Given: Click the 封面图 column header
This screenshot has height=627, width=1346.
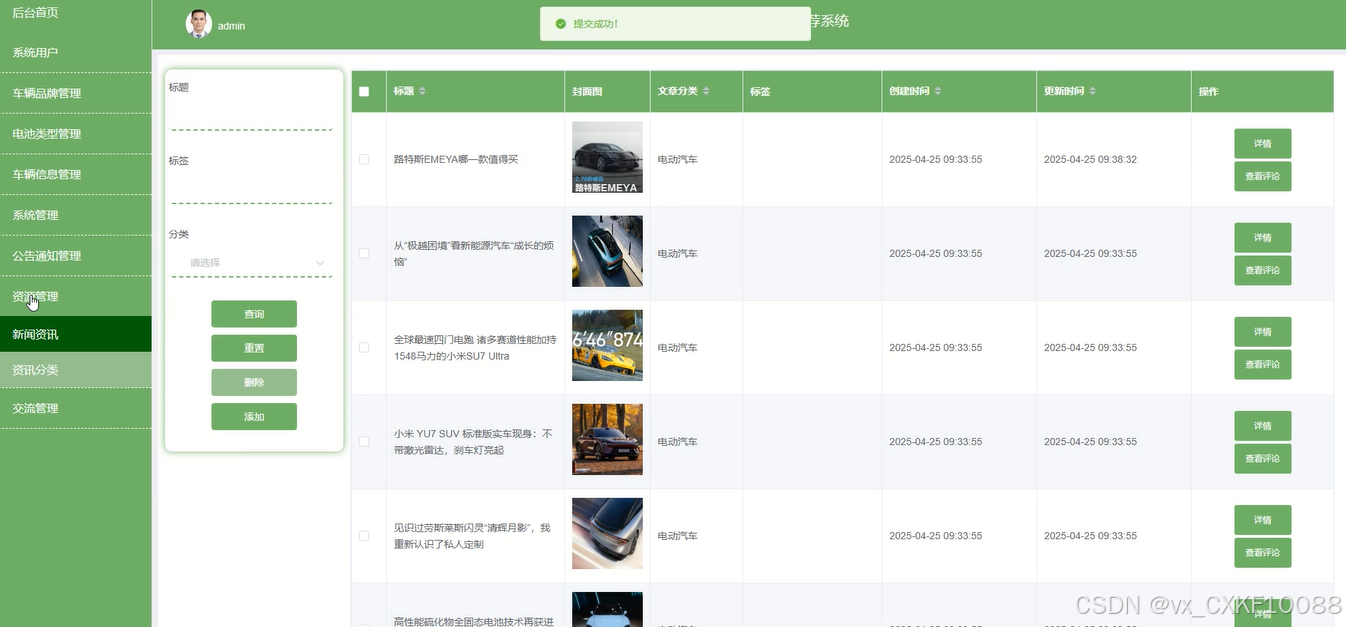Looking at the screenshot, I should (587, 91).
